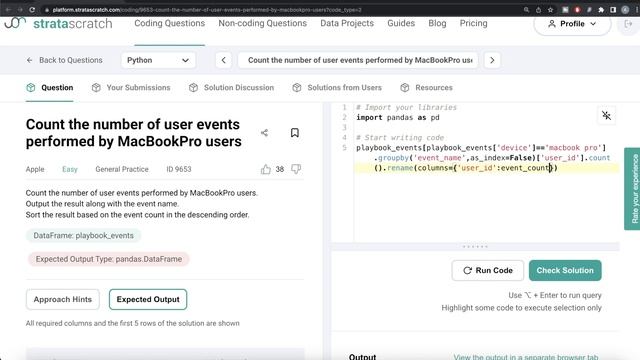
Task: Click the Apple company tag
Action: [35, 169]
